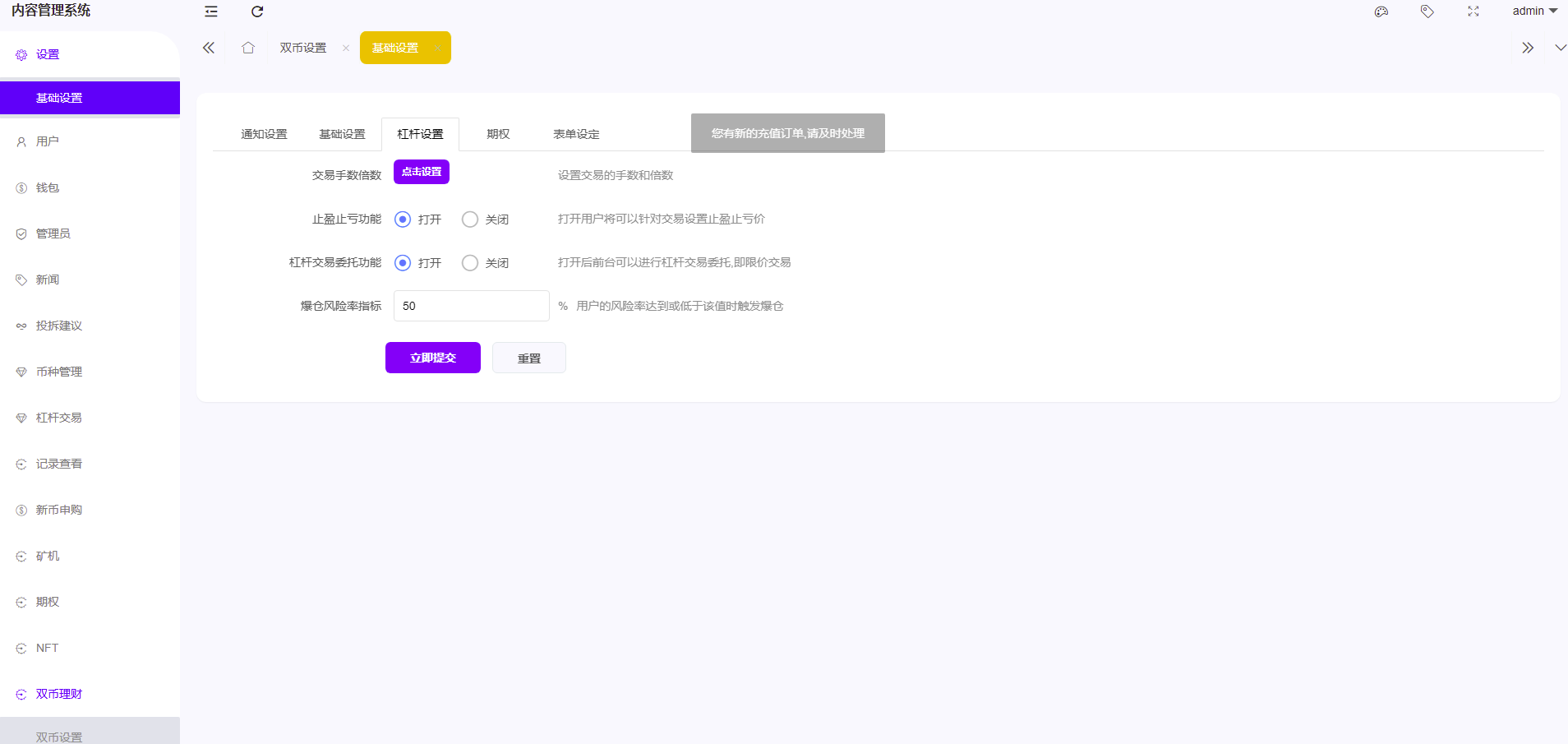Viewport: 1568px width, 744px height.
Task: Click the 内容管理系统 title logo
Action: [x=51, y=11]
